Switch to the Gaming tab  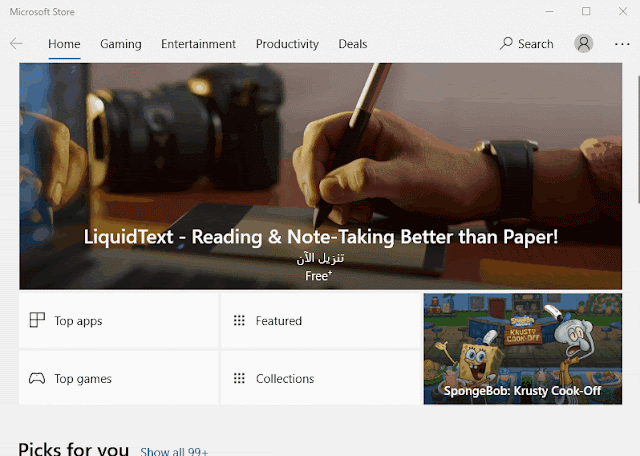pos(121,44)
